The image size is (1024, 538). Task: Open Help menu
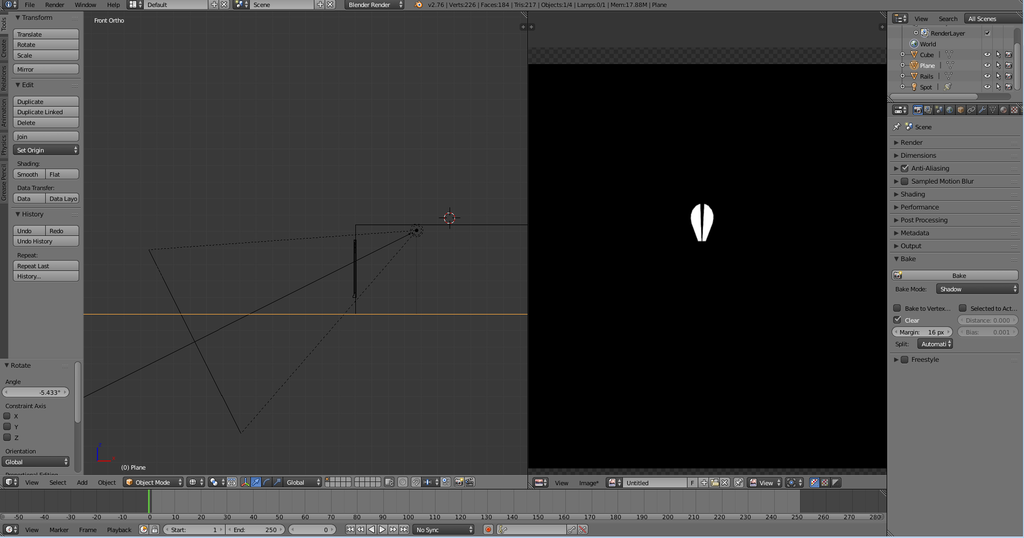coord(113,5)
